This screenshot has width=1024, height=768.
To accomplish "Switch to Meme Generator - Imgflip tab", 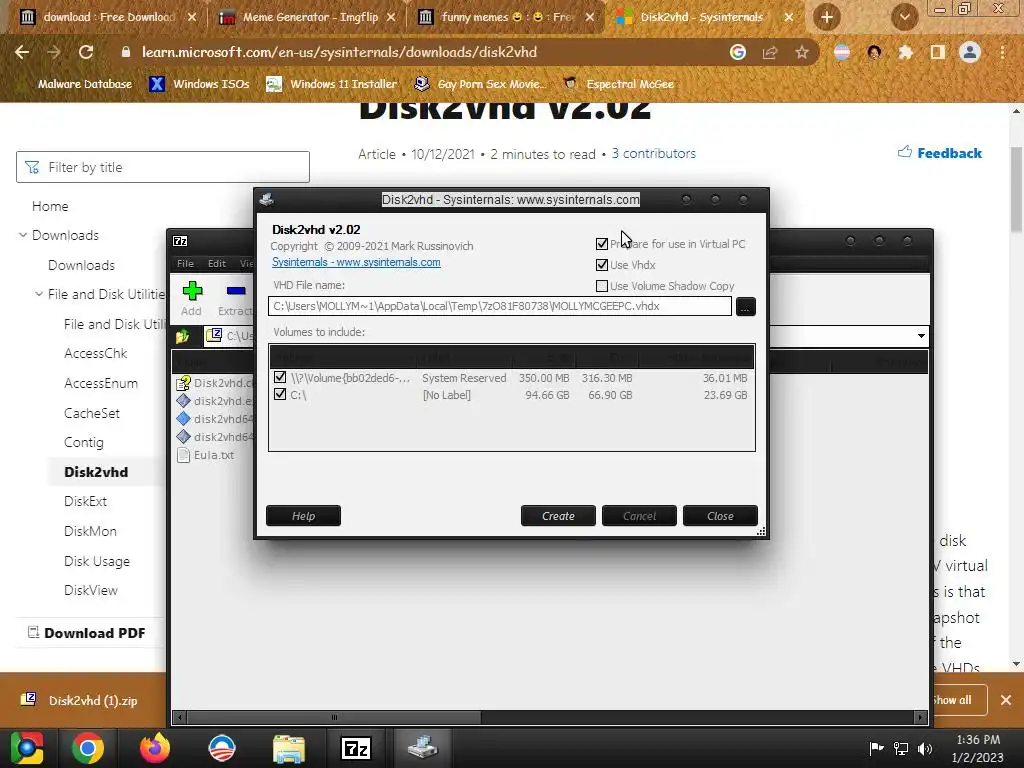I will click(x=310, y=17).
